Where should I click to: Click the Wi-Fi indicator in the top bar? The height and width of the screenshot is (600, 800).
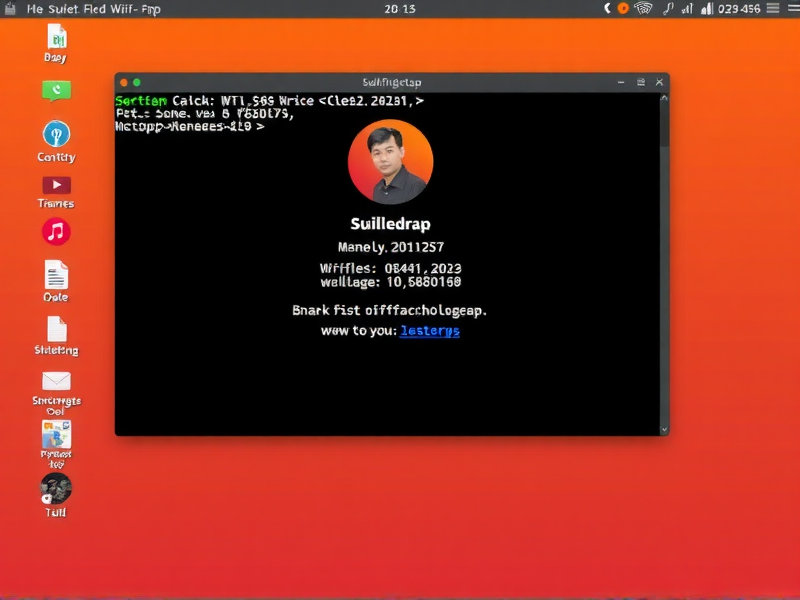(645, 9)
